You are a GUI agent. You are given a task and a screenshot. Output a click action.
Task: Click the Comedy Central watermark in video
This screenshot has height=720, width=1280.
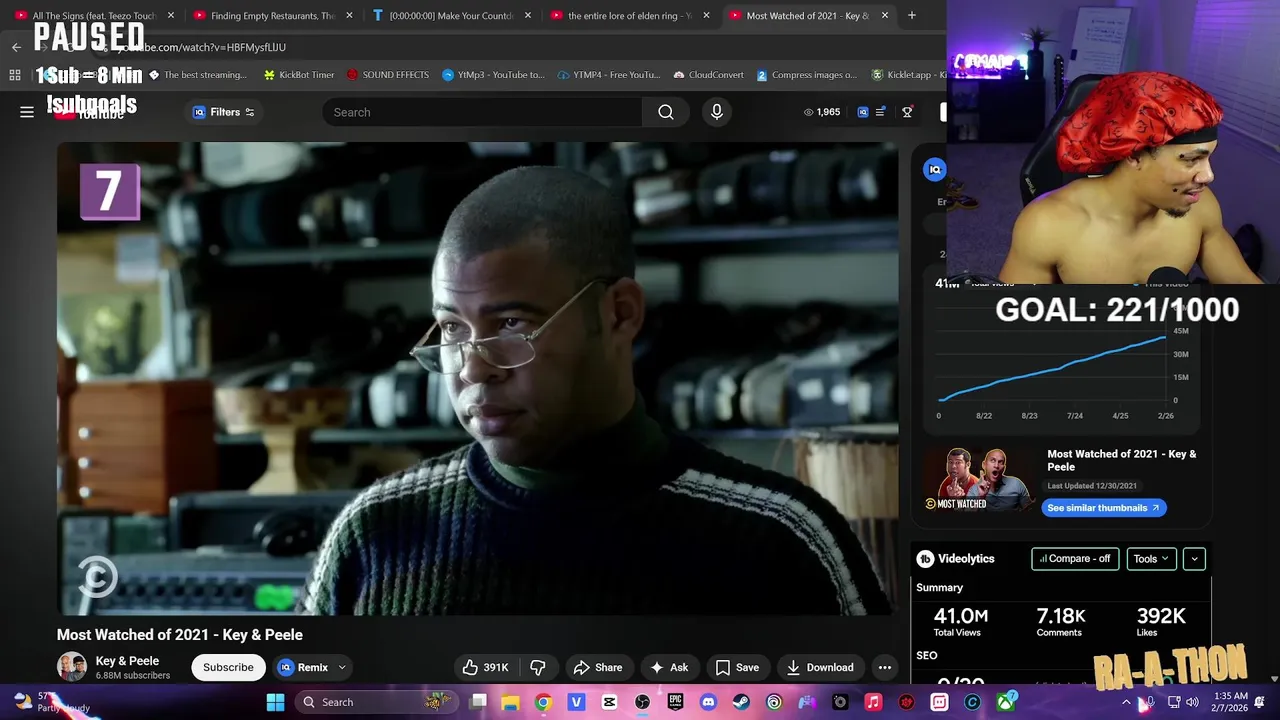(x=97, y=577)
